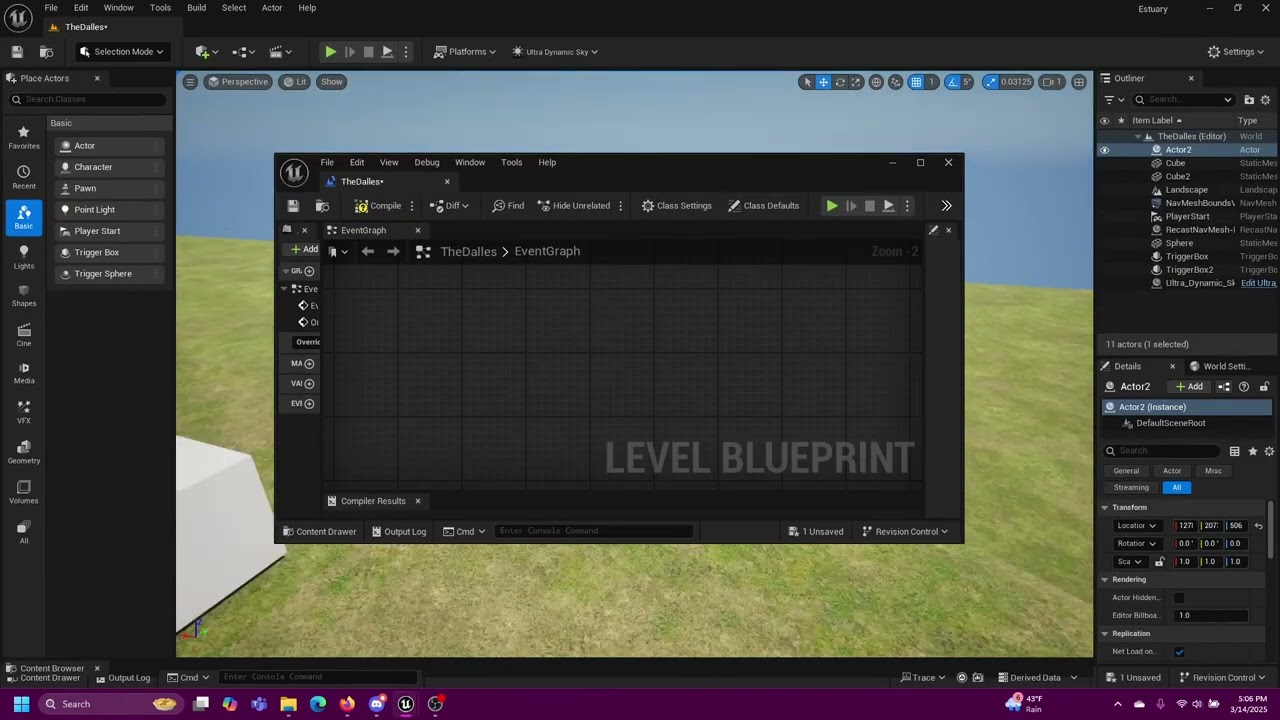Toggle viewport layout maximize icon
The image size is (1280, 720).
click(x=1079, y=82)
